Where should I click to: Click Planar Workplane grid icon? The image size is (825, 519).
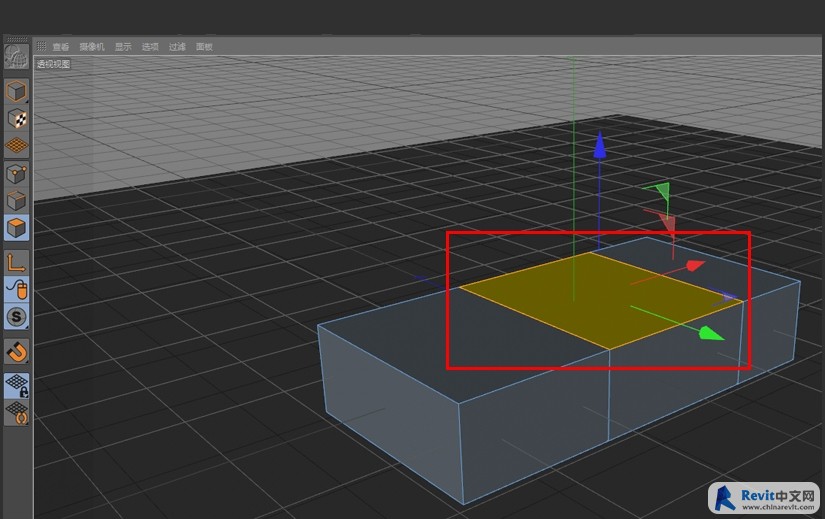coord(16,413)
